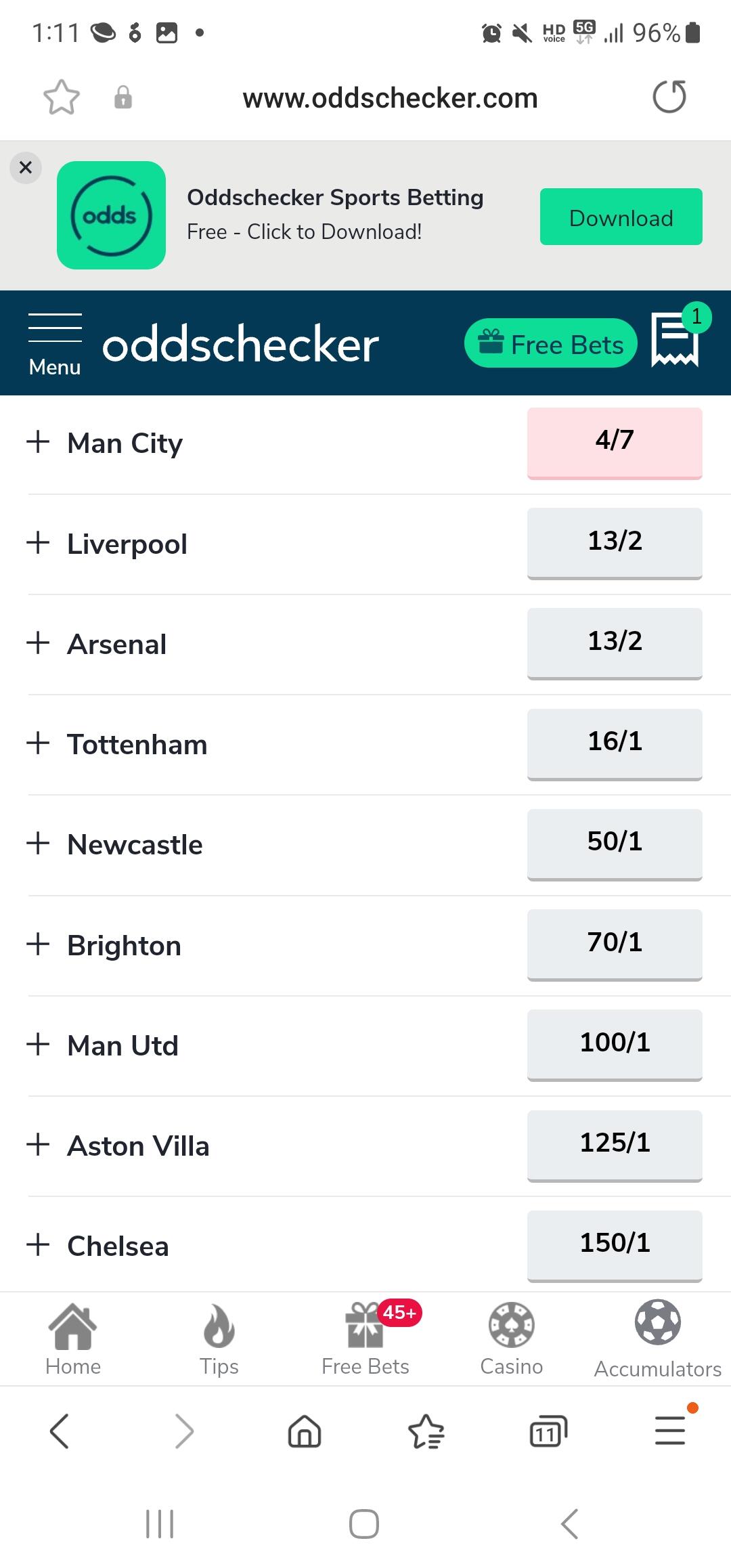The image size is (731, 1568).
Task: Tap the browser reload icon
Action: coord(669,97)
